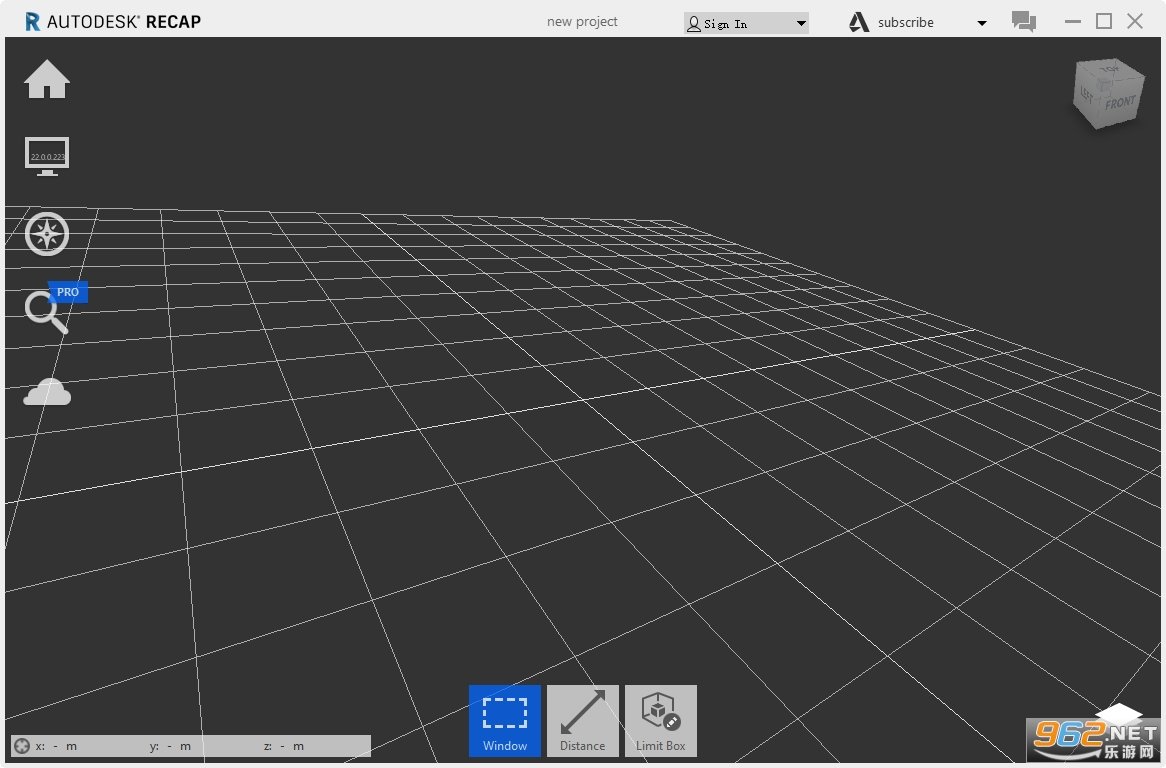Open the PRO search magnifier tool

[x=45, y=312]
